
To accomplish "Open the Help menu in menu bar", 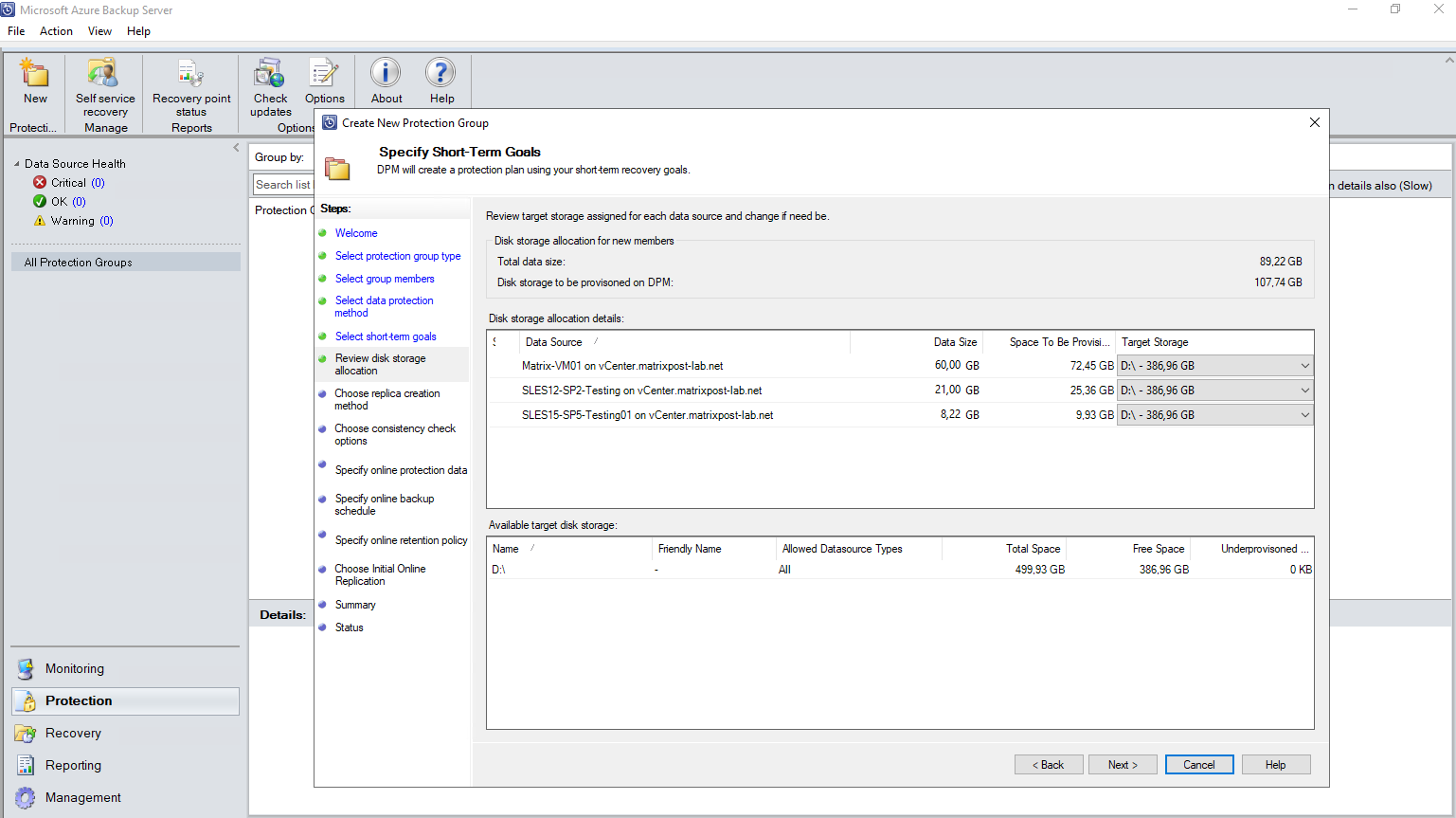I will [138, 31].
